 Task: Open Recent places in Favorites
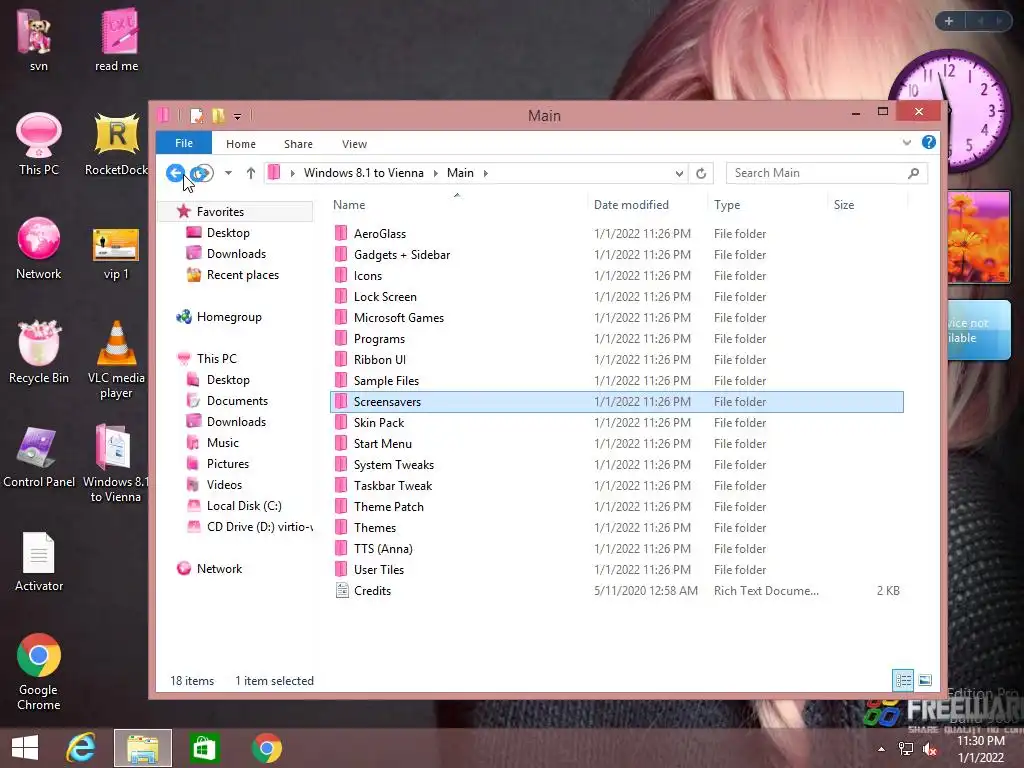point(242,275)
